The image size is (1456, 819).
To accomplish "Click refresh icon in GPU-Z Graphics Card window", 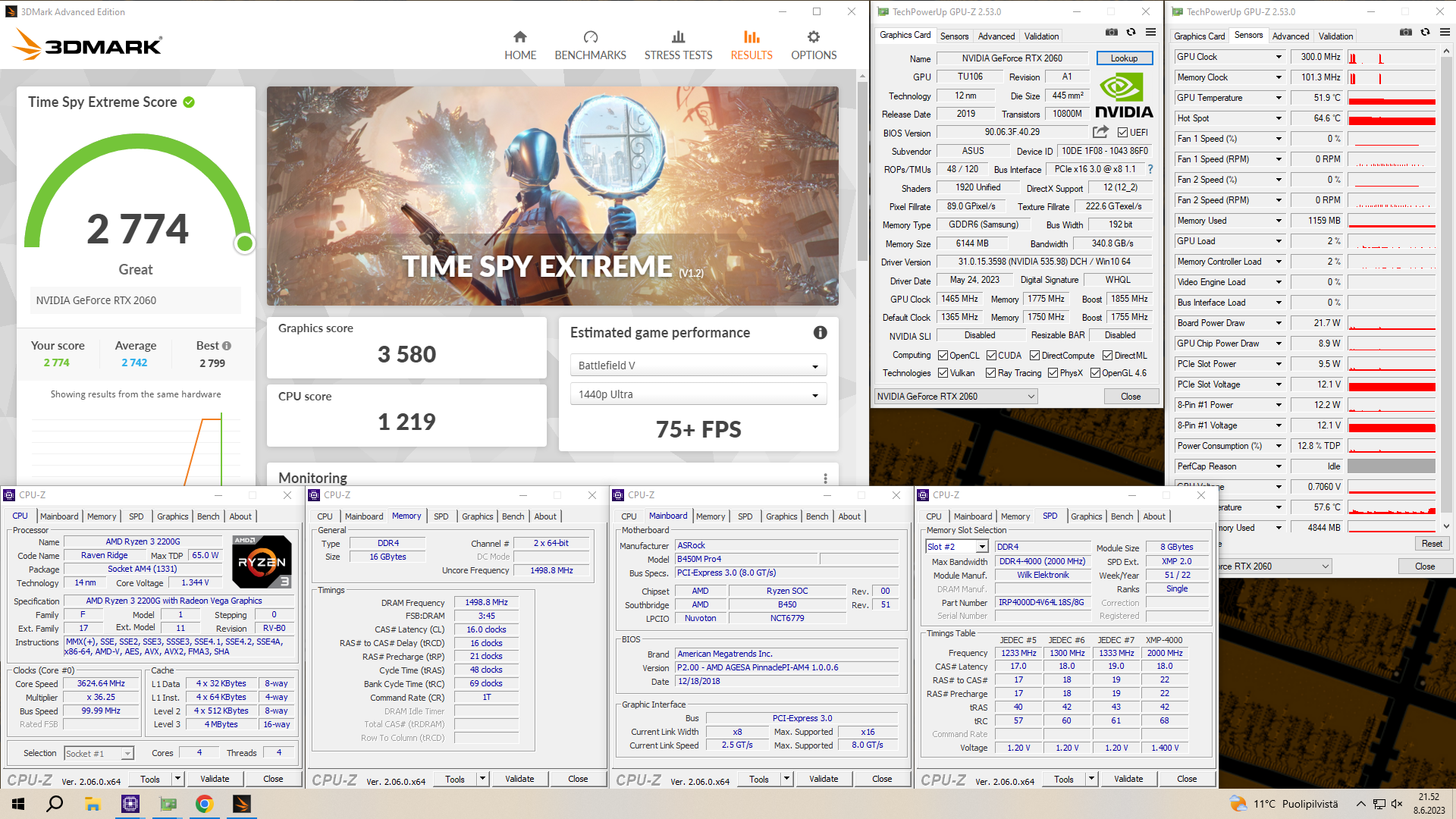I will point(1131,33).
